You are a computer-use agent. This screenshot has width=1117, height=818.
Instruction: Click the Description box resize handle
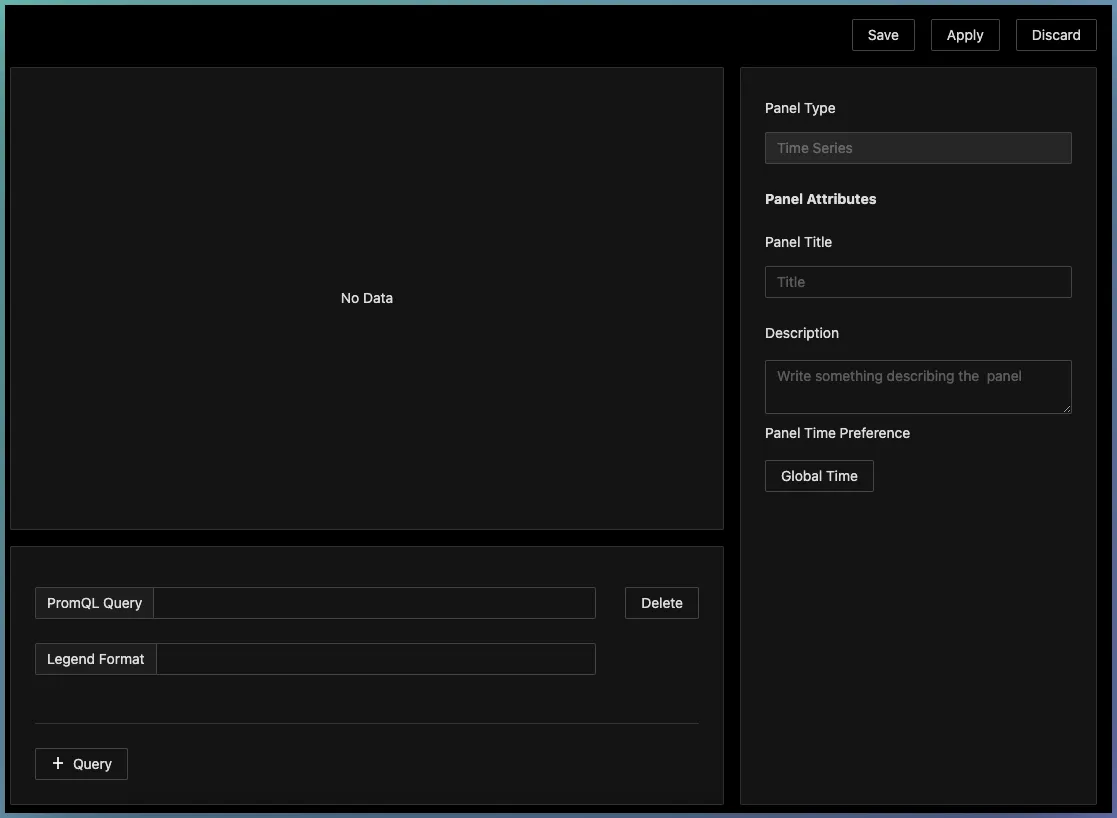(1066, 408)
